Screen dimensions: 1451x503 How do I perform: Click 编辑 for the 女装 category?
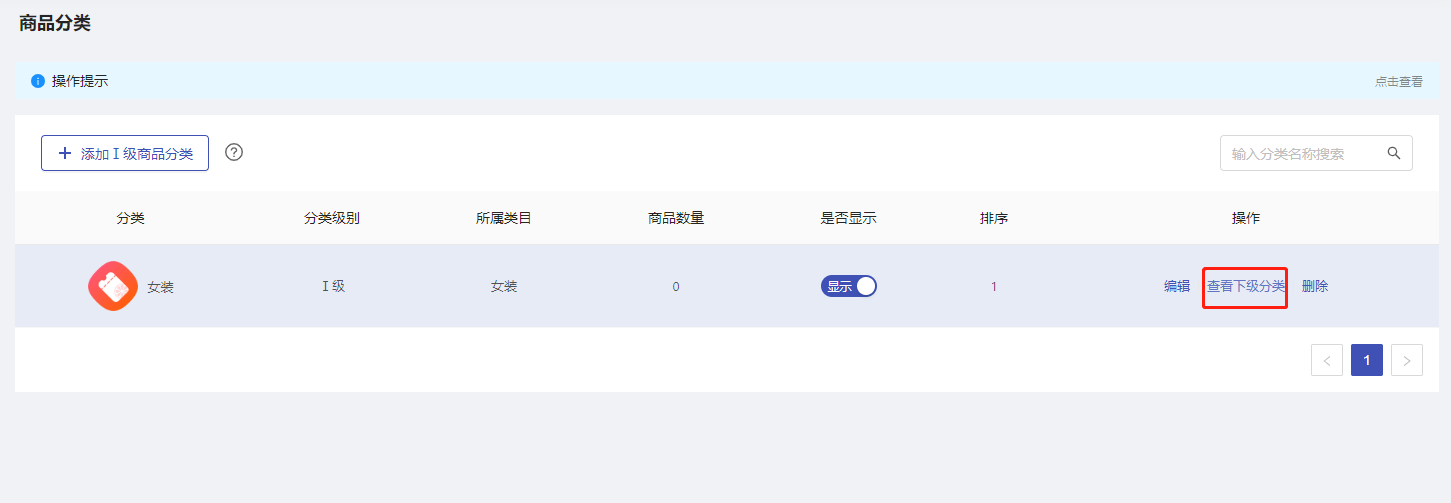[x=1177, y=286]
